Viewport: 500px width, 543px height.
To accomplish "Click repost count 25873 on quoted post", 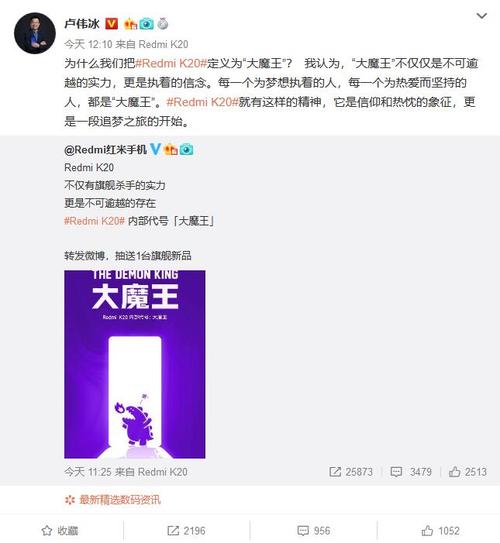I will (351, 472).
